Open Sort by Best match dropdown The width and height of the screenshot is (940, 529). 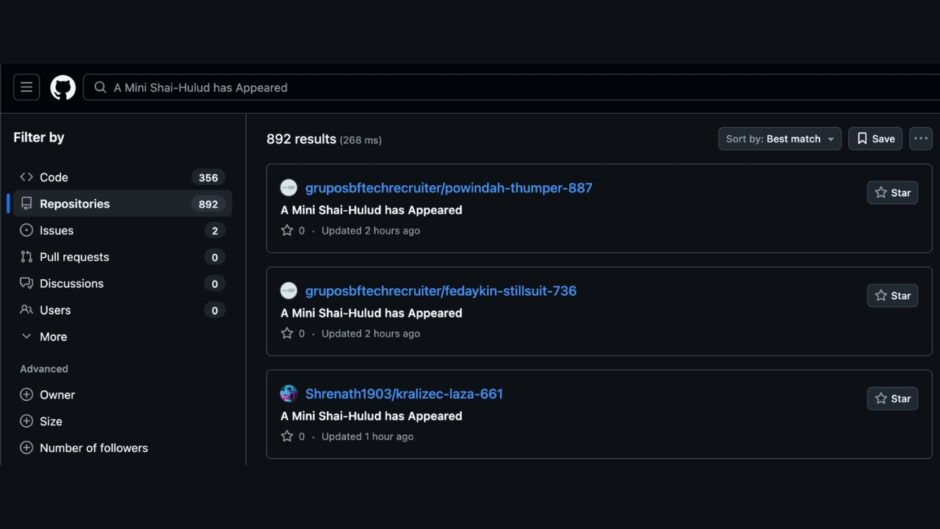coord(779,139)
